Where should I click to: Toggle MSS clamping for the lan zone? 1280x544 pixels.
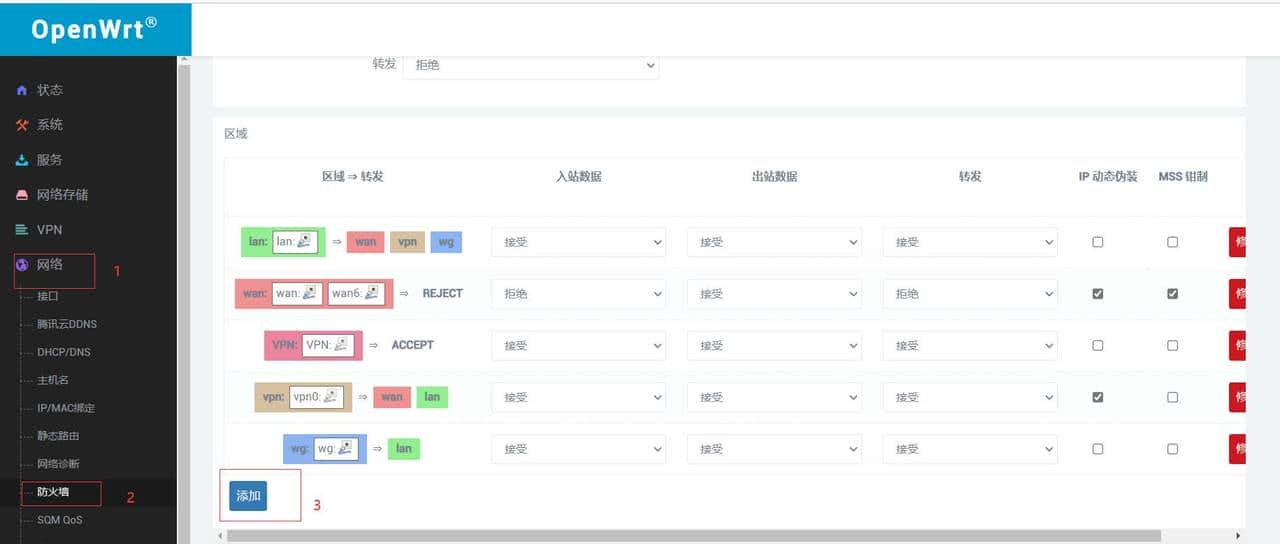tap(1173, 242)
